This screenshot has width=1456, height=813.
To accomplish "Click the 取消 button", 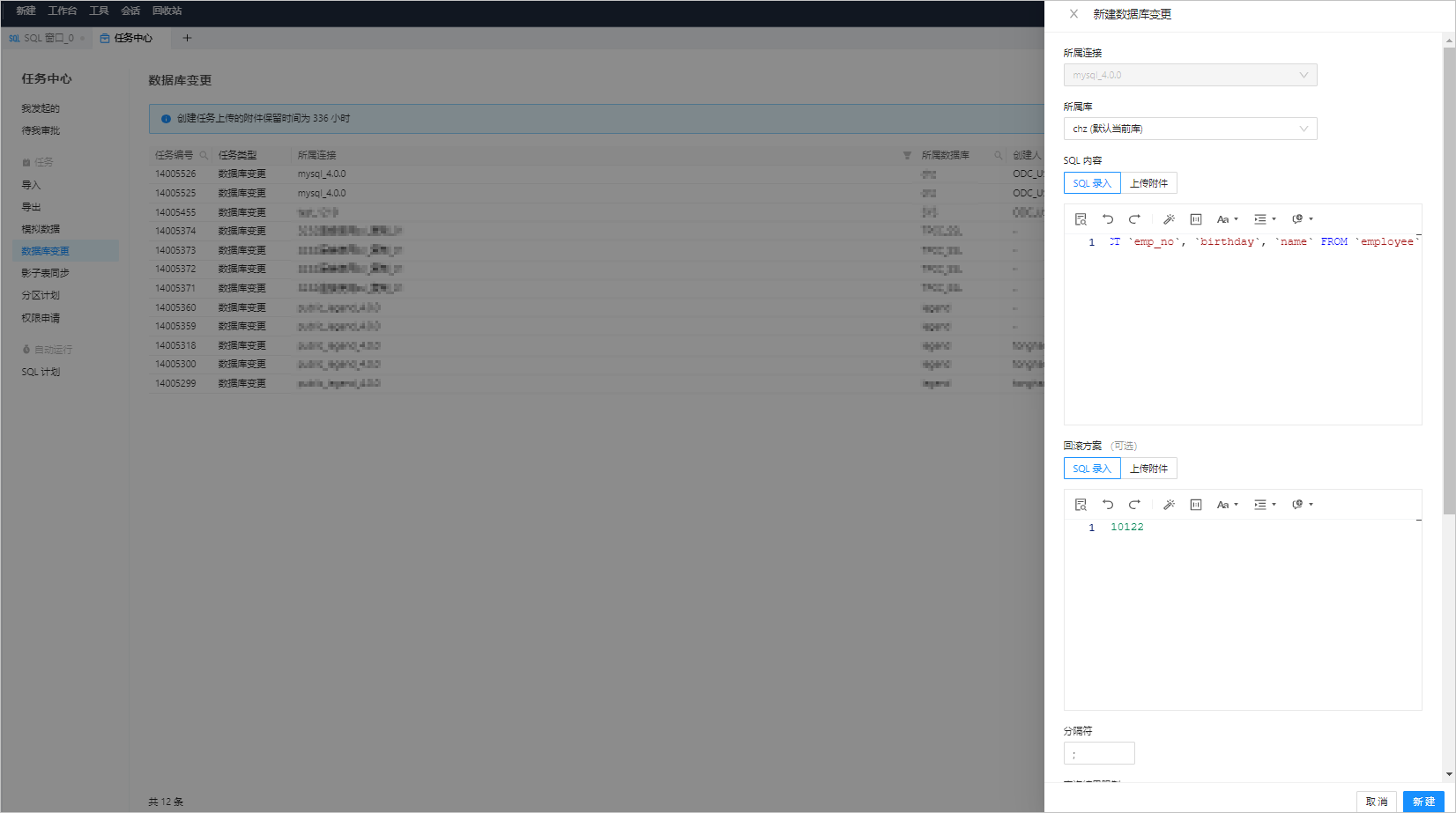I will (1376, 802).
